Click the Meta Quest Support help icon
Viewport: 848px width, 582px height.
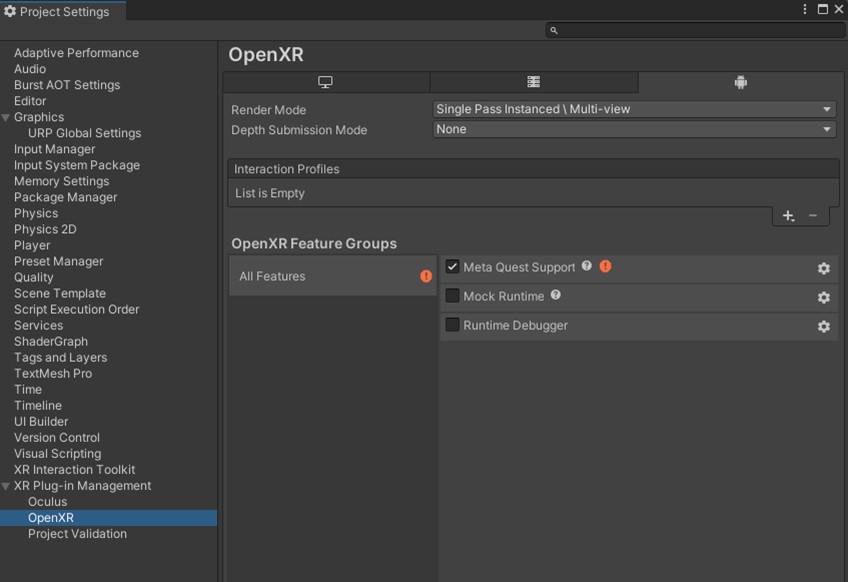(587, 266)
